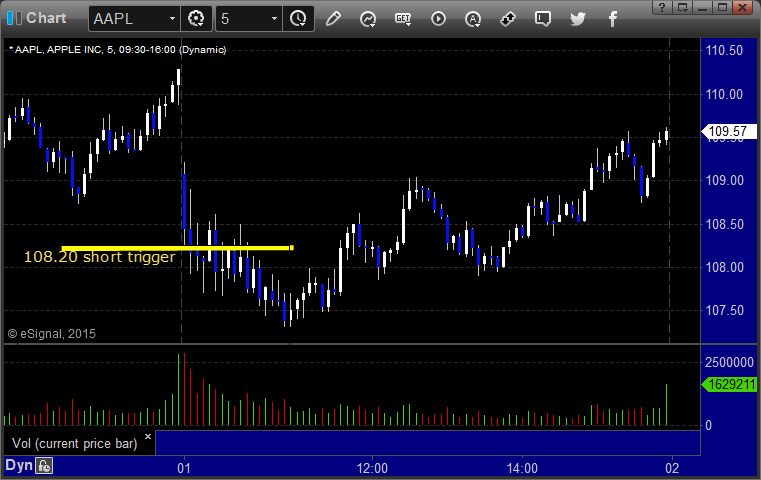This screenshot has height=480, width=761.
Task: Click the window pop-out menu icon
Action: 682,7
